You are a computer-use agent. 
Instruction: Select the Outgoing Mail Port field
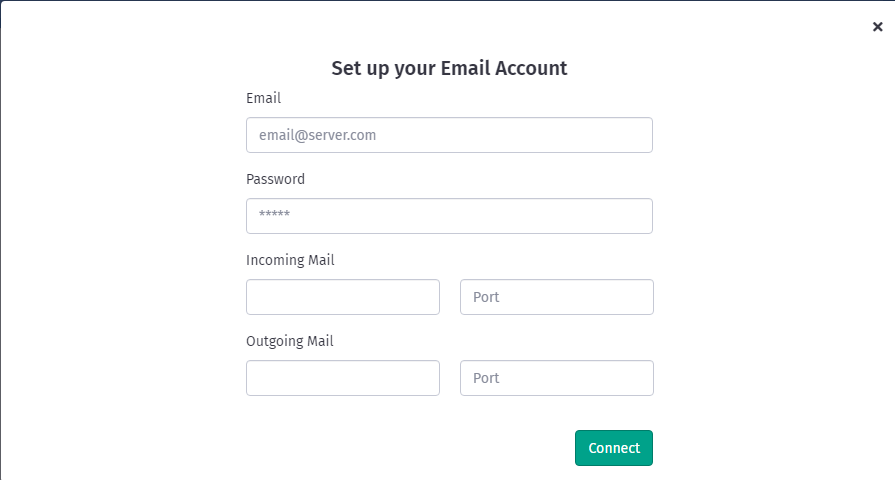pos(556,378)
